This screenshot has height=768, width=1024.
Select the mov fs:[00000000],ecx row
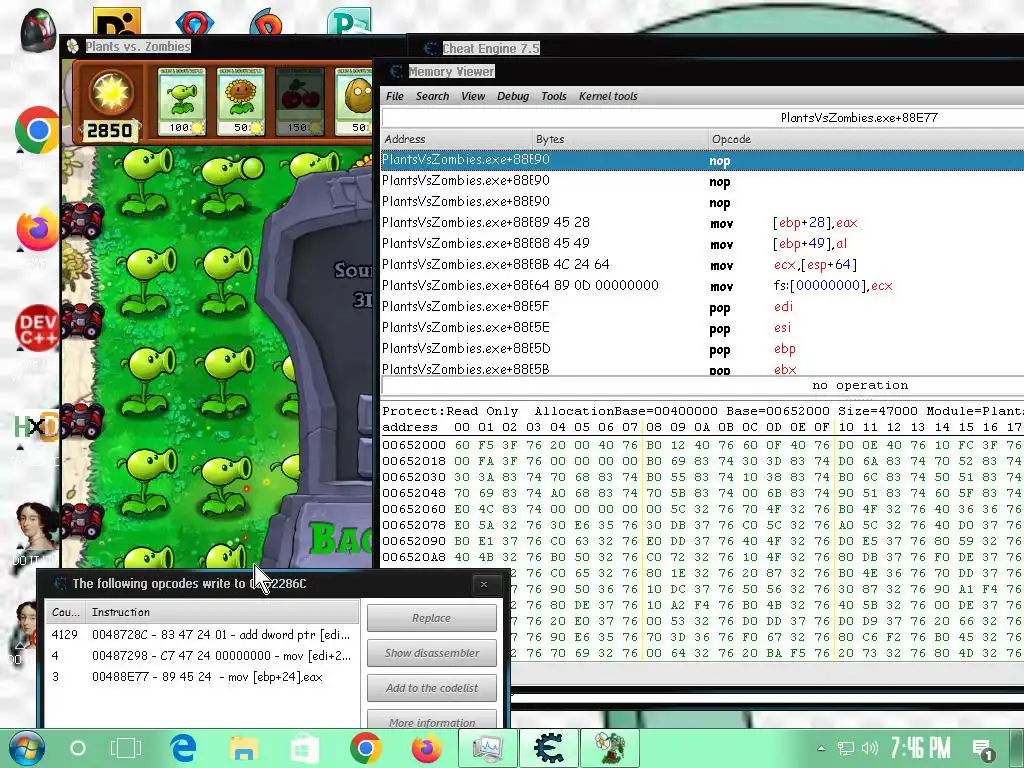(x=702, y=285)
